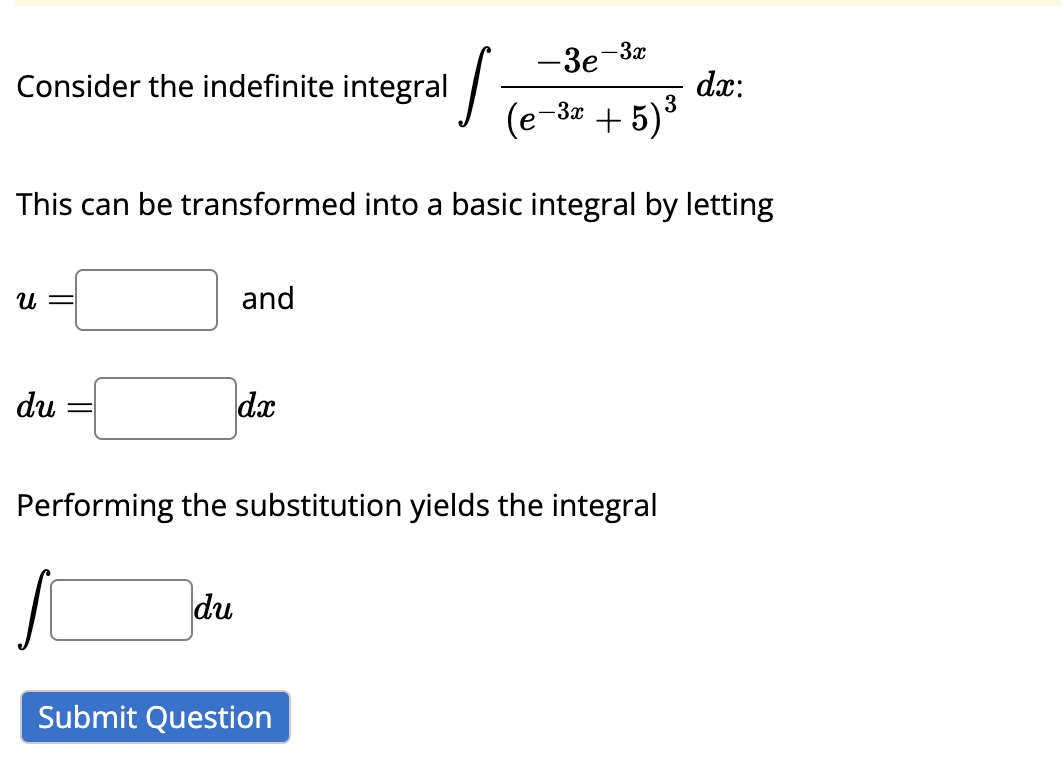Select the empty field next to u equals
Image resolution: width=1062 pixels, height=776 pixels.
pyautogui.click(x=145, y=299)
